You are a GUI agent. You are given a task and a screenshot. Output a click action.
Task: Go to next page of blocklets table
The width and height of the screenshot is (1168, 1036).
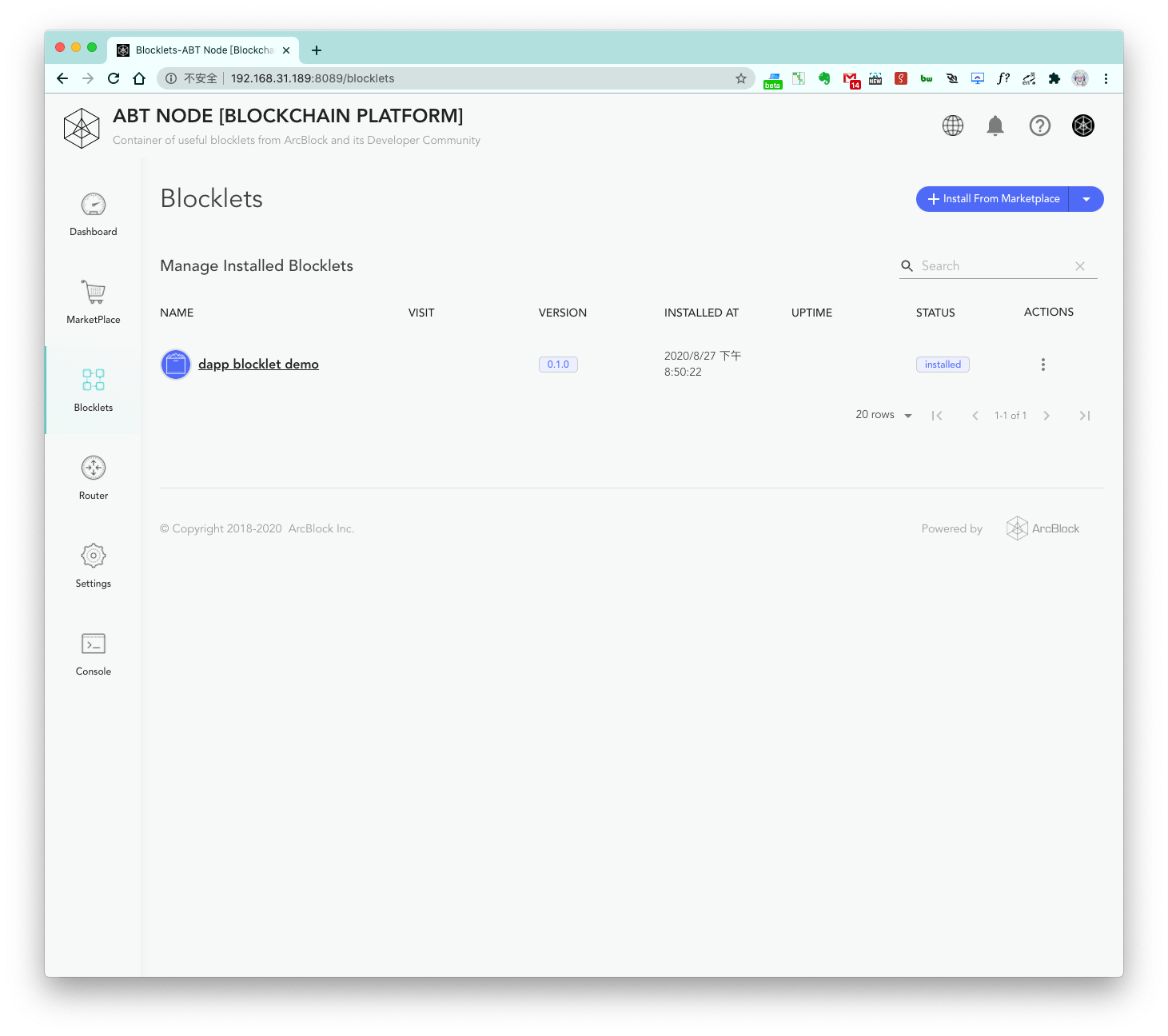click(x=1046, y=416)
